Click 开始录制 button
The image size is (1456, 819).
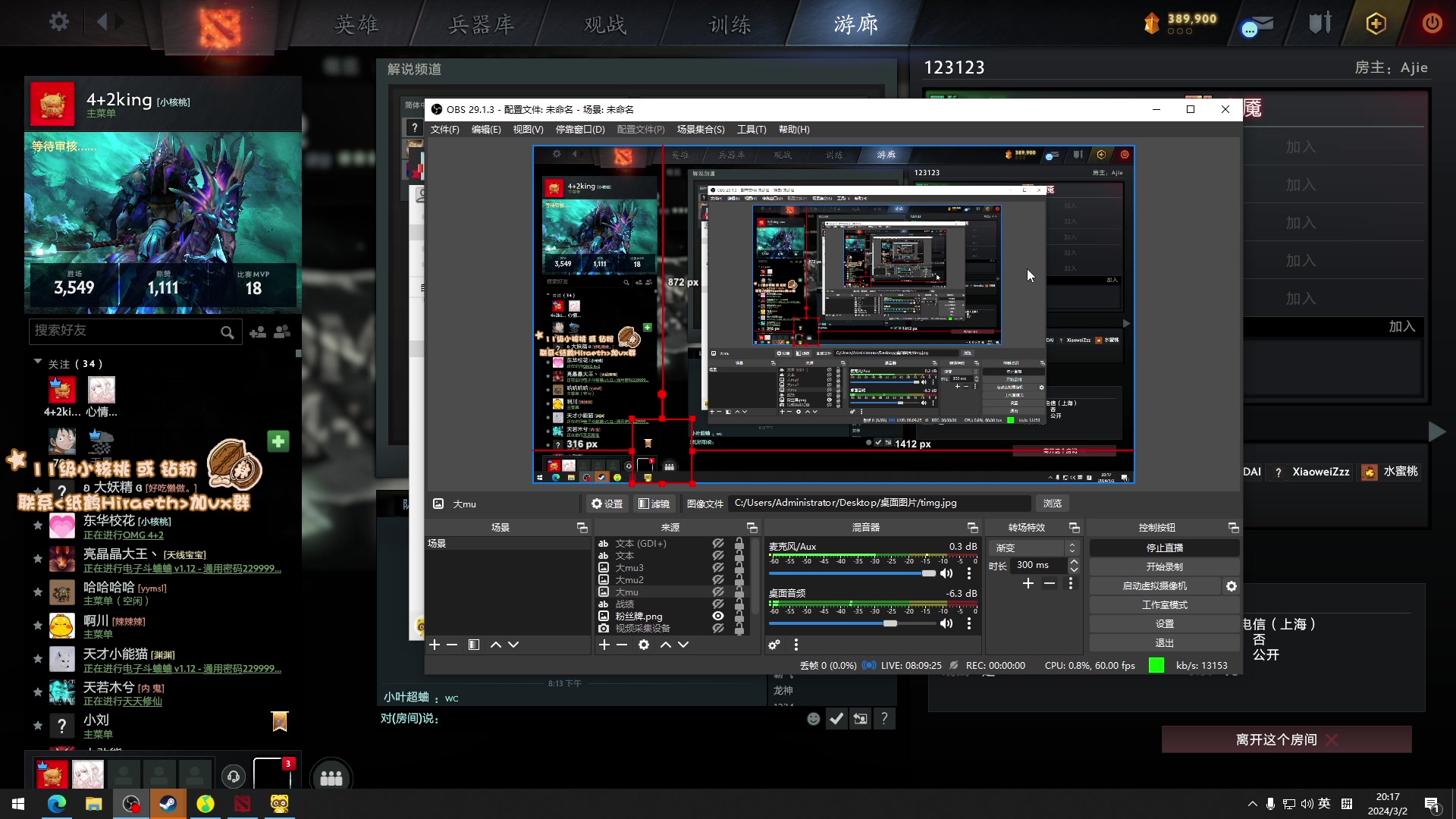pos(1165,566)
